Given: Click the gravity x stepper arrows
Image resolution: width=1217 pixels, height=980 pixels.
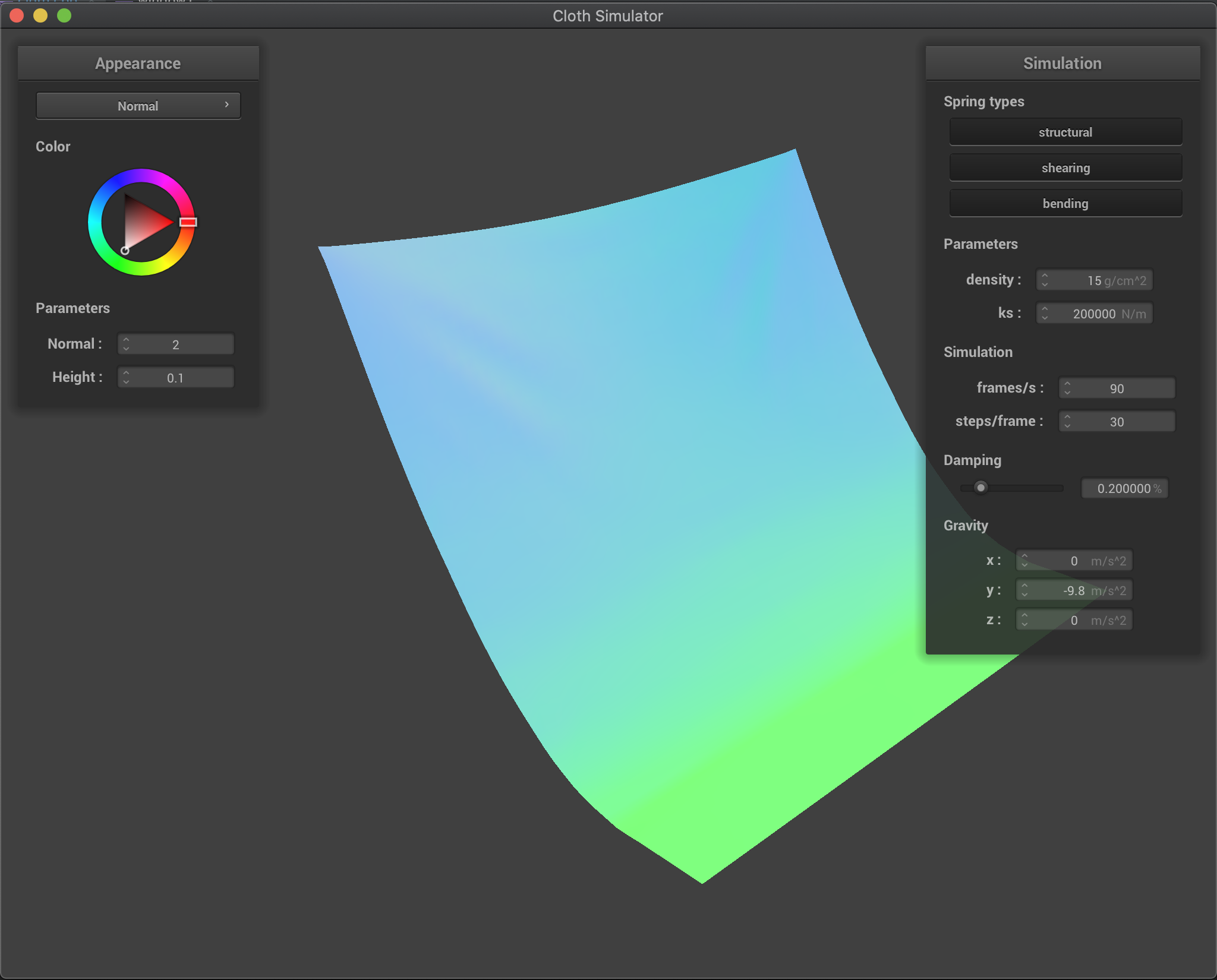Looking at the screenshot, I should click(1024, 560).
